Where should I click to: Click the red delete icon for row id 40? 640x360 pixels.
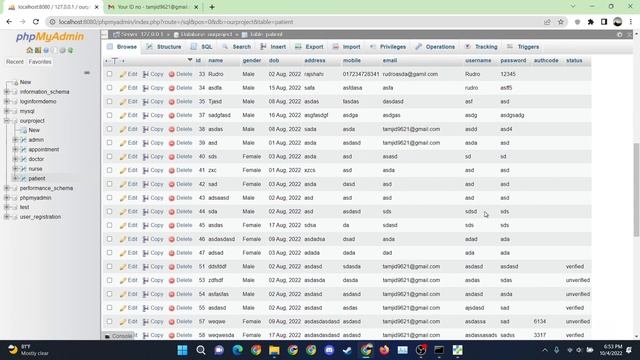[x=172, y=157]
